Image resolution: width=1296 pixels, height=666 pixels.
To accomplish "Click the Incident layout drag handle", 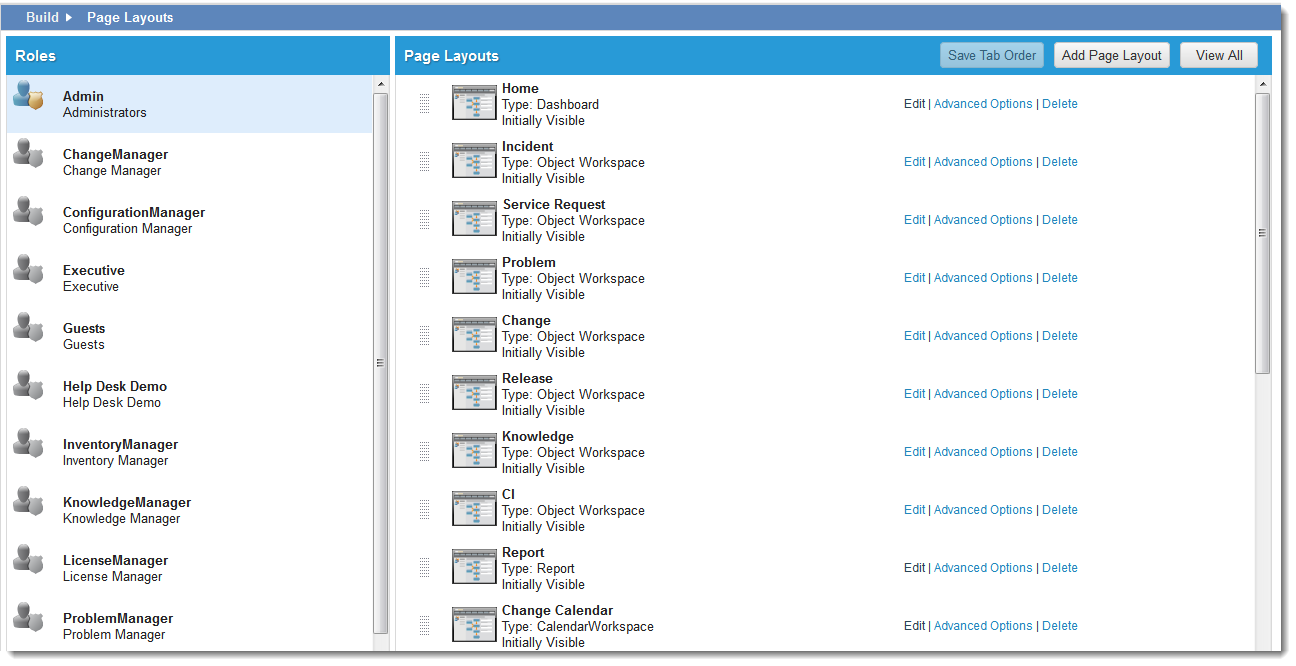I will click(x=424, y=161).
